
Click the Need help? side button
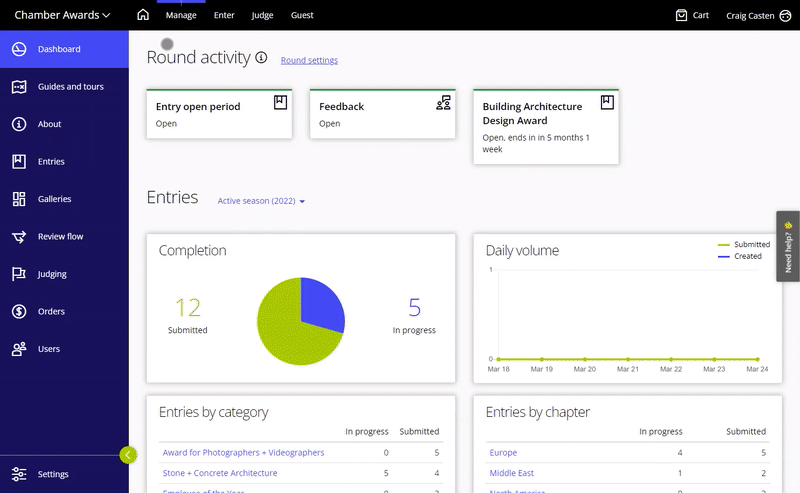point(787,246)
